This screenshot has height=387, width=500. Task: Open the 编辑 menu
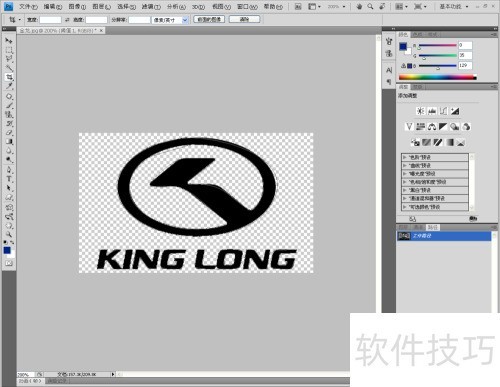pyautogui.click(x=53, y=7)
